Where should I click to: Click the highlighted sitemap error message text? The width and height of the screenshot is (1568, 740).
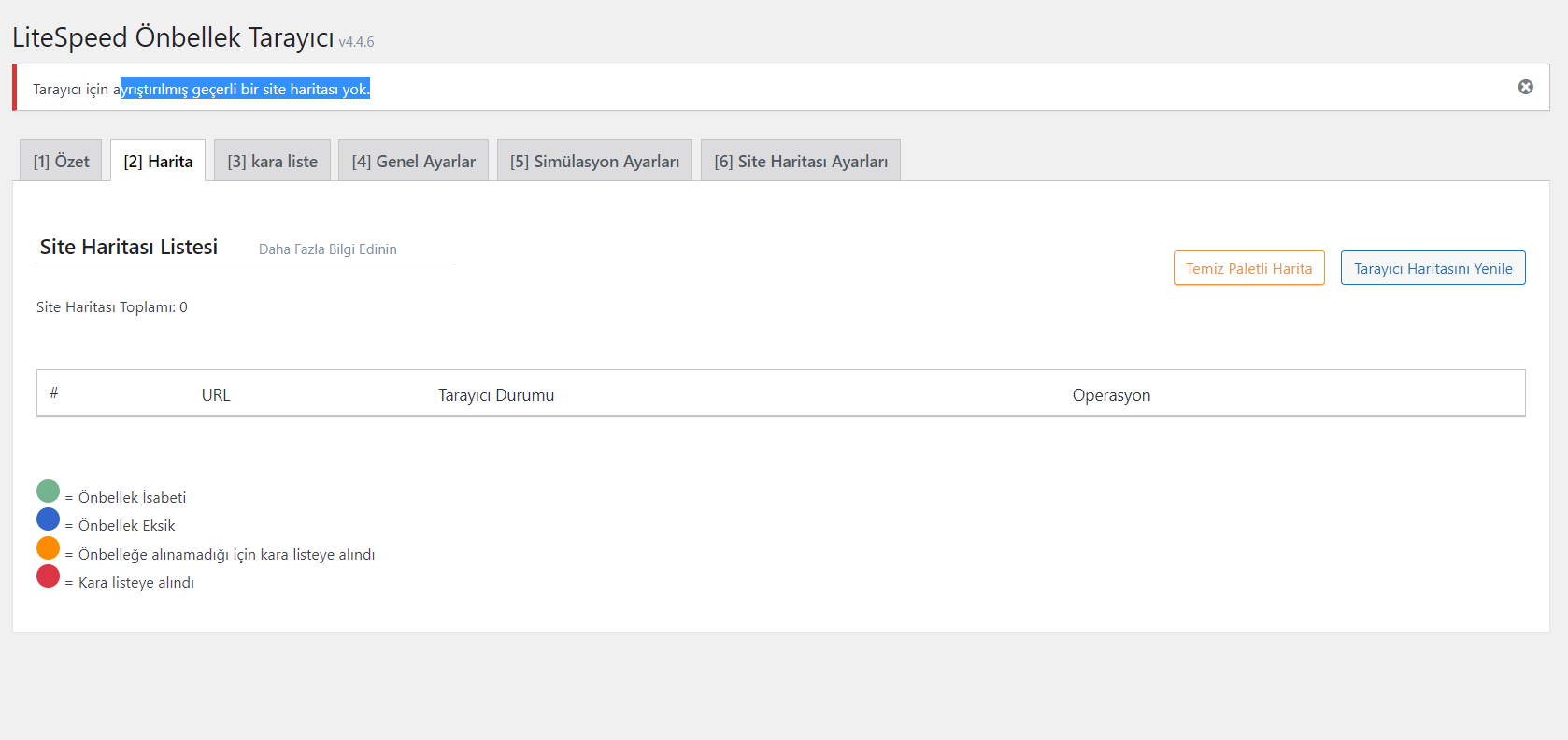tap(245, 89)
